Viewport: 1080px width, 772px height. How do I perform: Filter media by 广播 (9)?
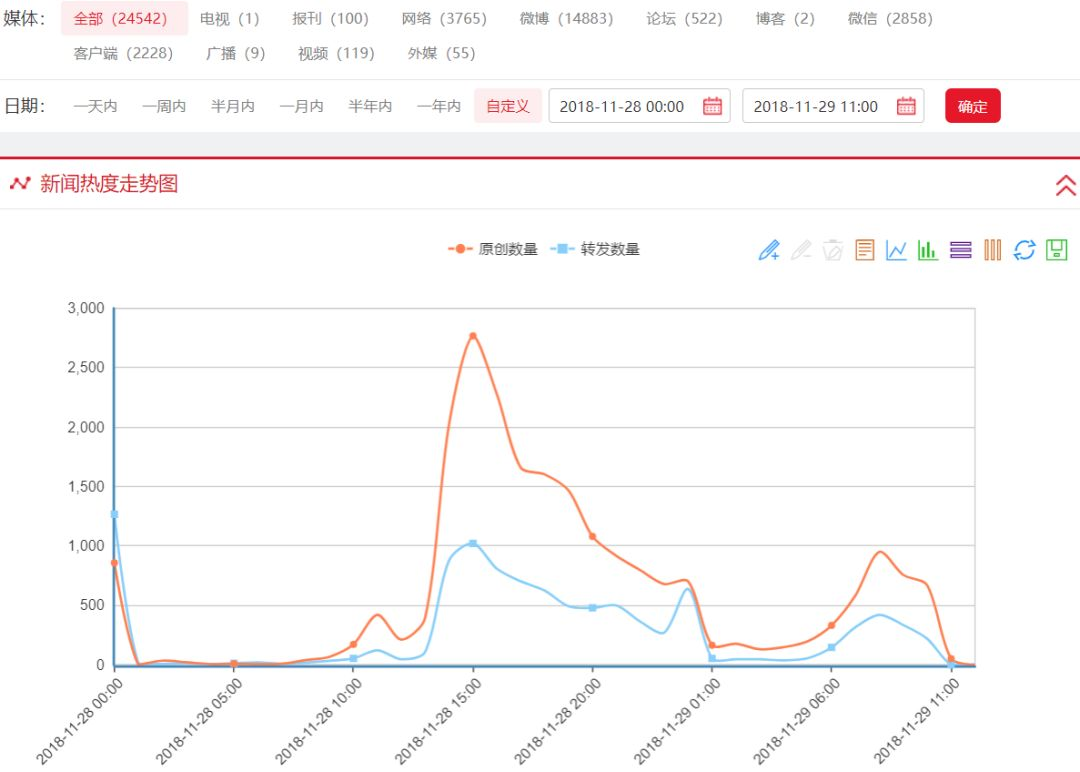236,53
